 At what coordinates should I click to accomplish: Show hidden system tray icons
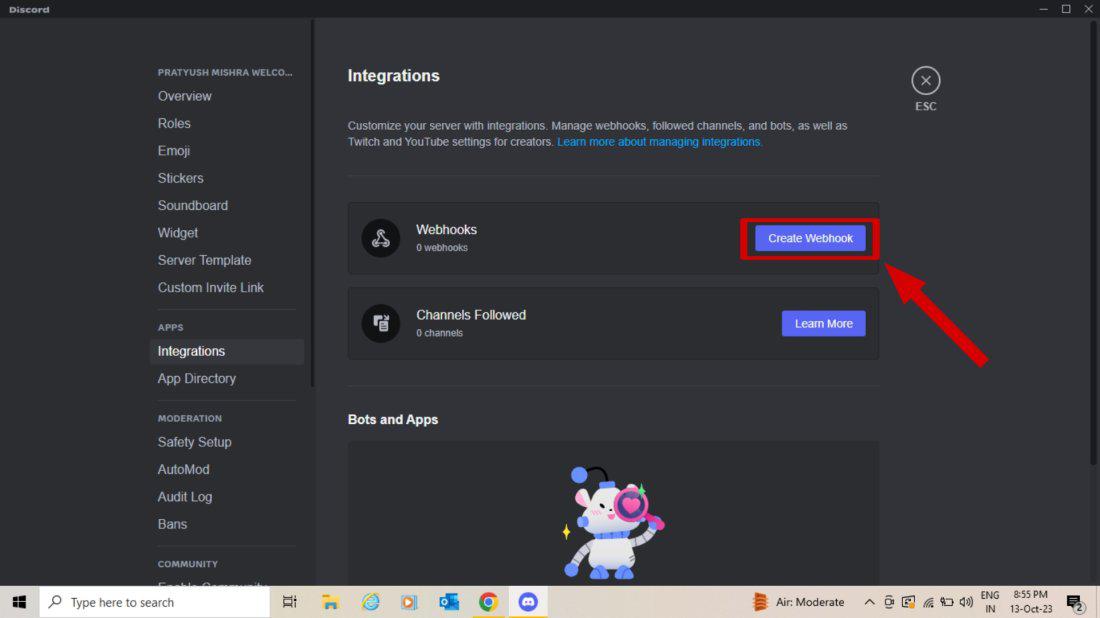(x=869, y=602)
